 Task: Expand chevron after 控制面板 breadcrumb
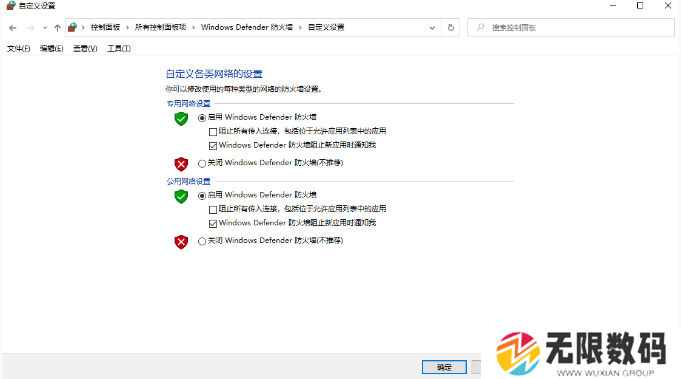(x=127, y=27)
